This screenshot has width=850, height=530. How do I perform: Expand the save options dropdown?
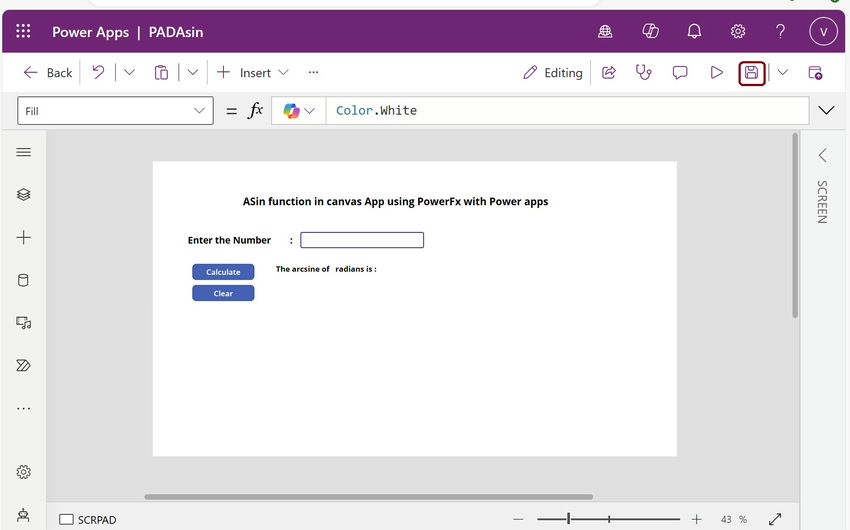click(782, 72)
